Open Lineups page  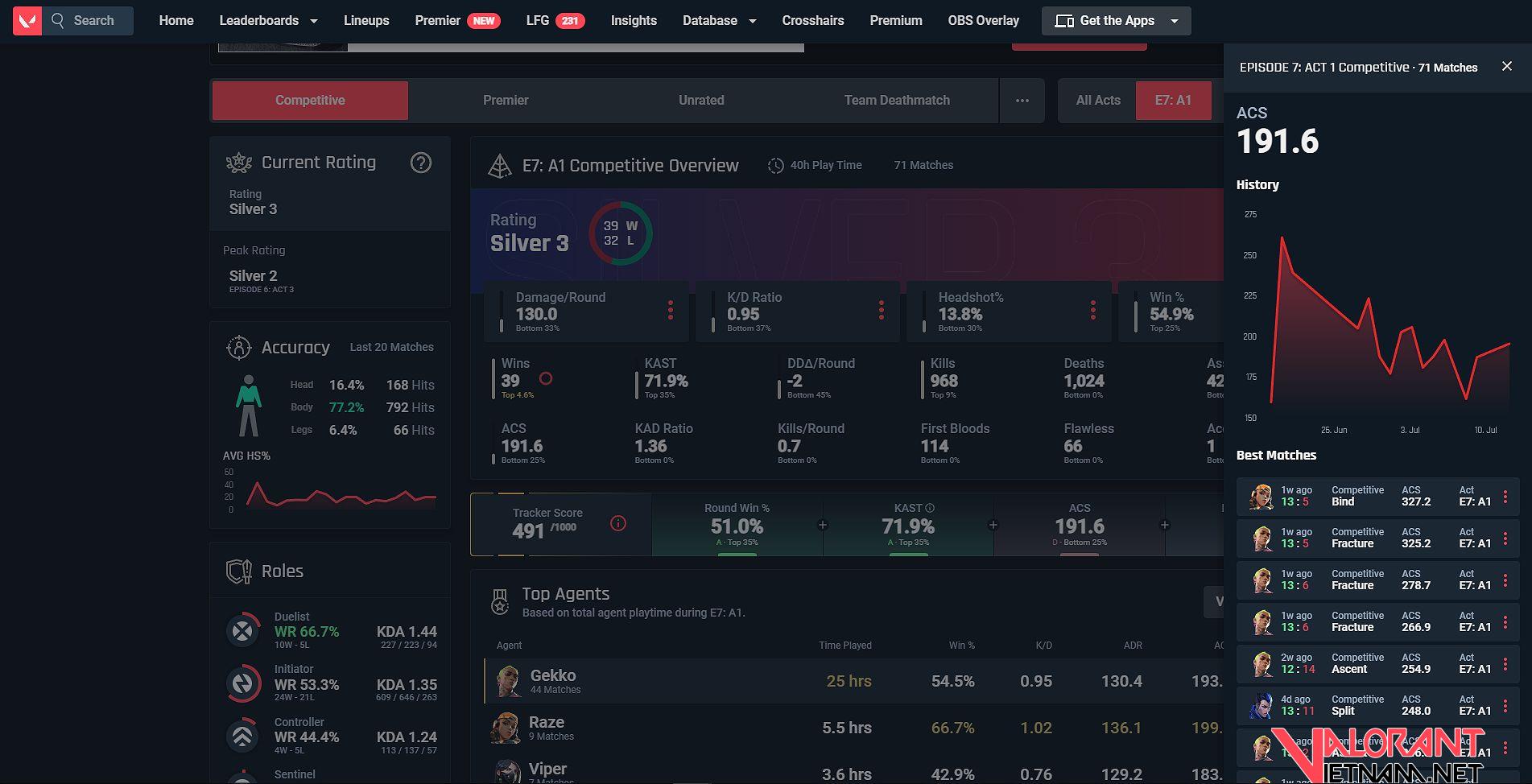click(366, 20)
